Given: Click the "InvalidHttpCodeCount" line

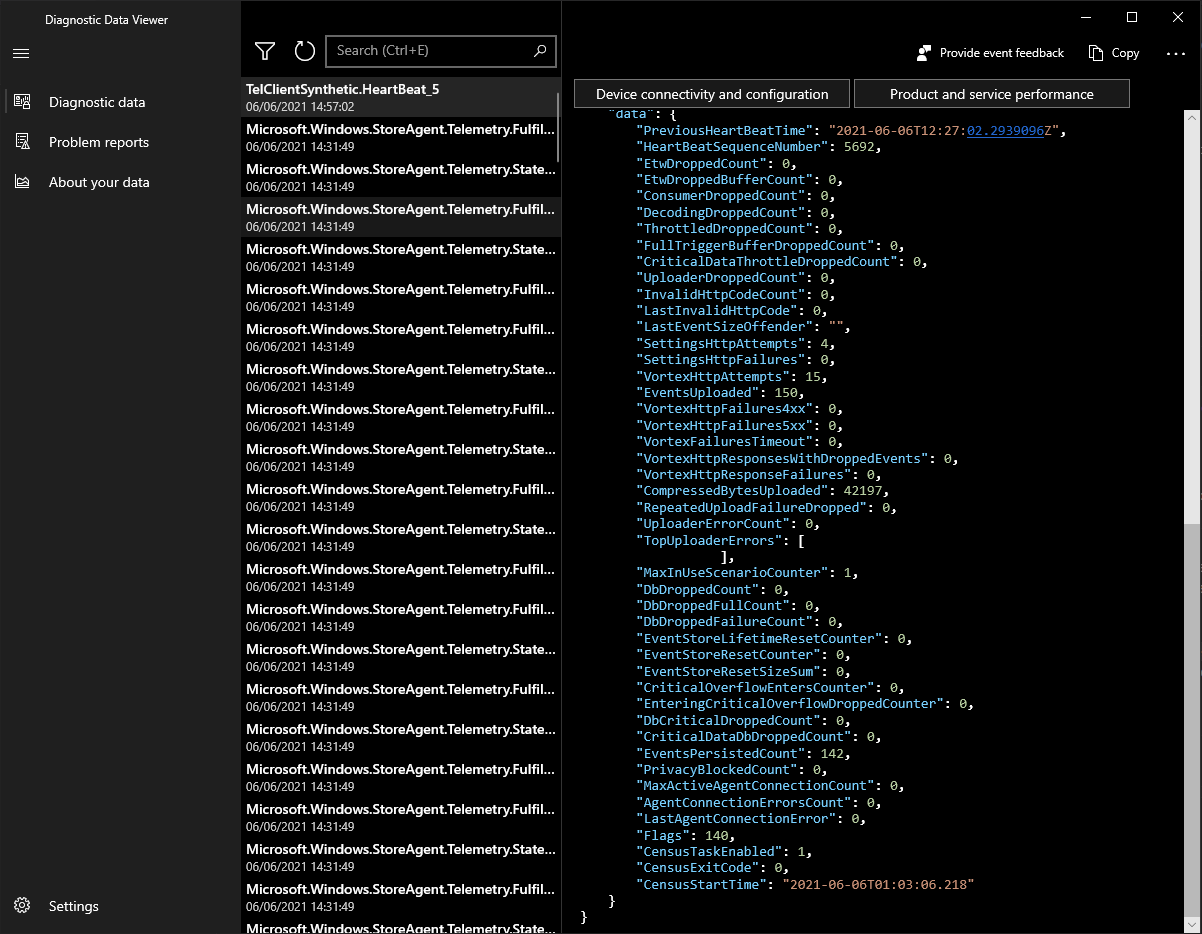Looking at the screenshot, I should (x=735, y=294).
